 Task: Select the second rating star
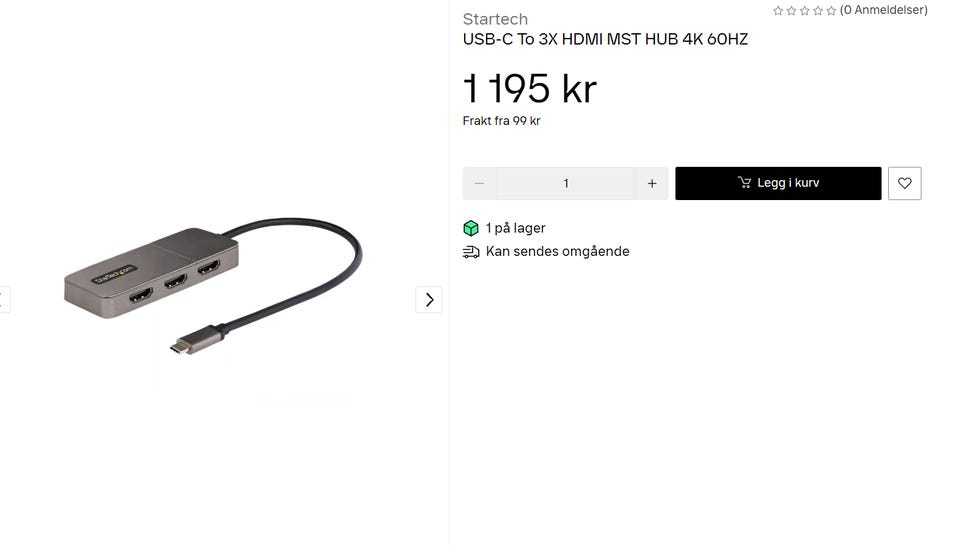point(791,10)
